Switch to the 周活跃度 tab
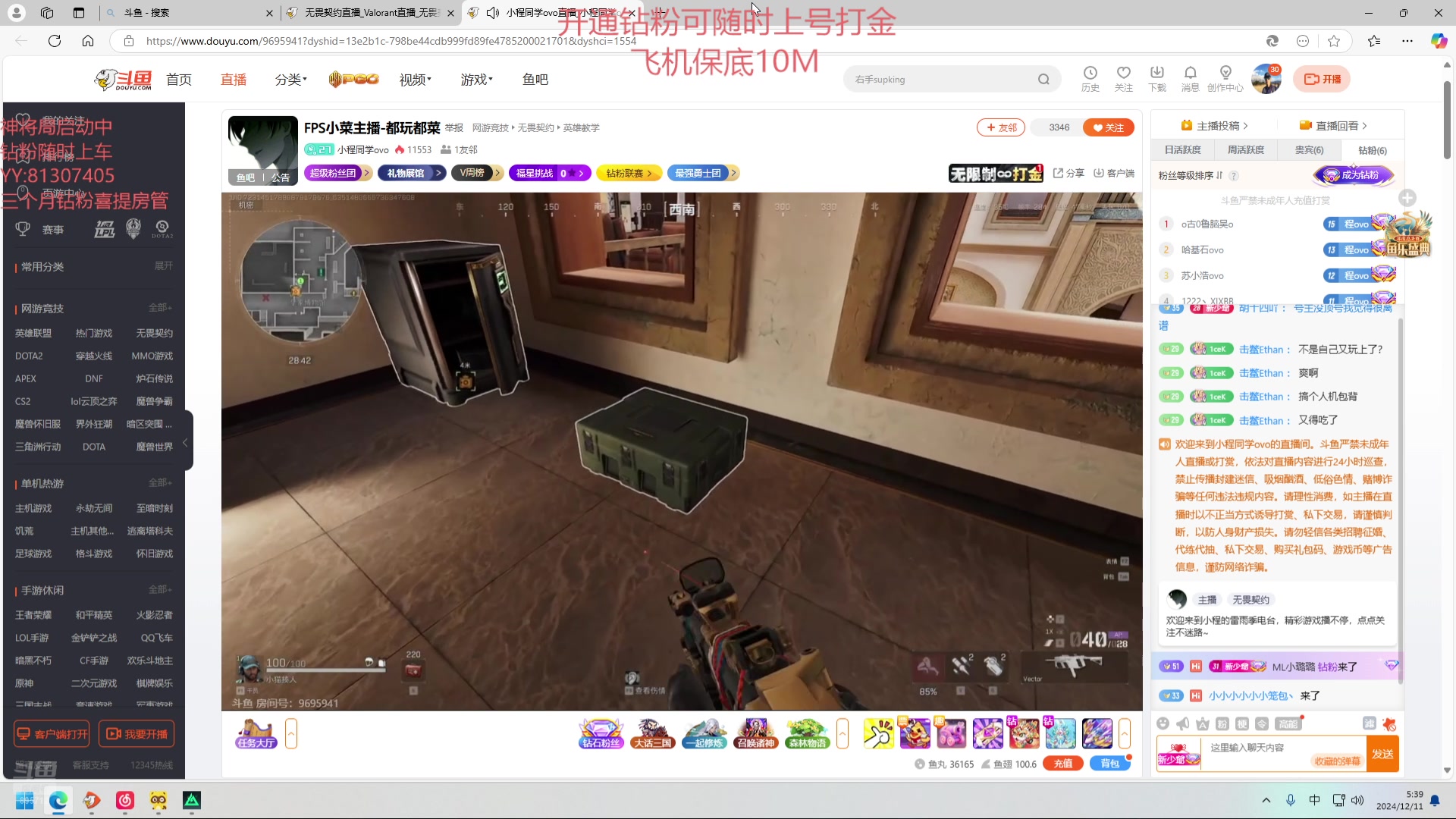This screenshot has width=1456, height=819. pyautogui.click(x=1245, y=150)
